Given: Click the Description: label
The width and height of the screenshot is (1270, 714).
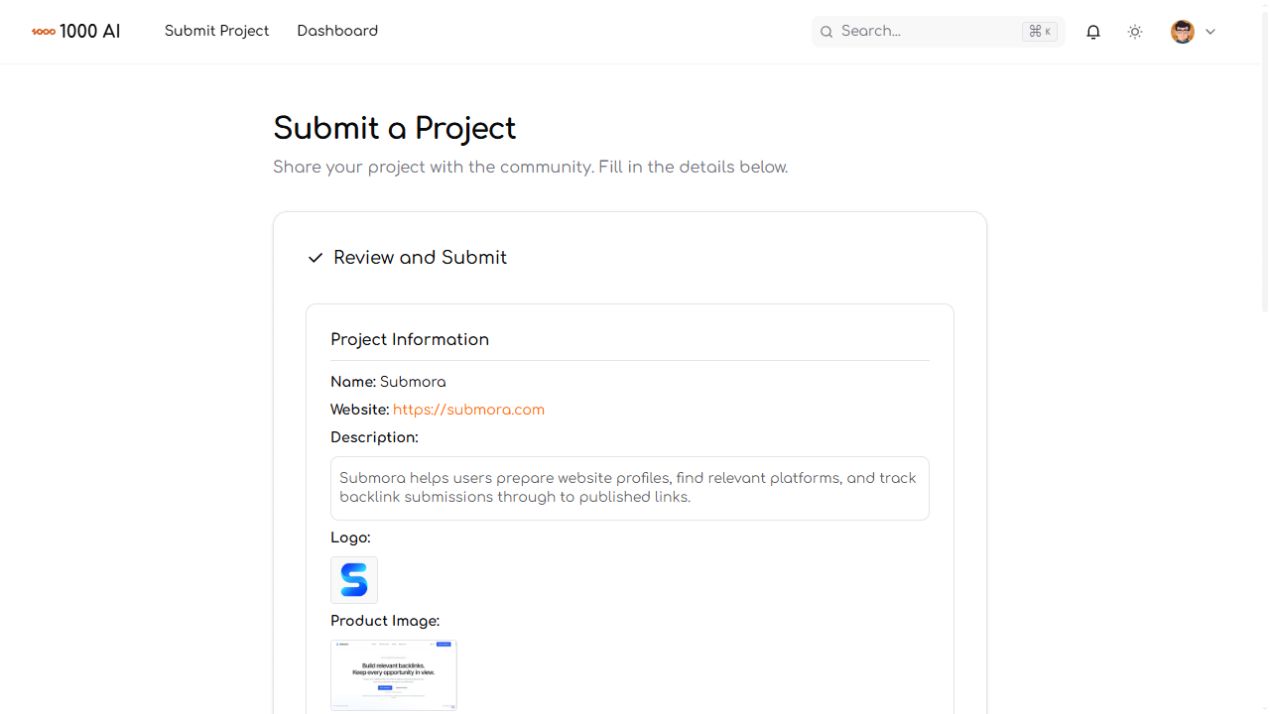Looking at the screenshot, I should click(x=374, y=438).
